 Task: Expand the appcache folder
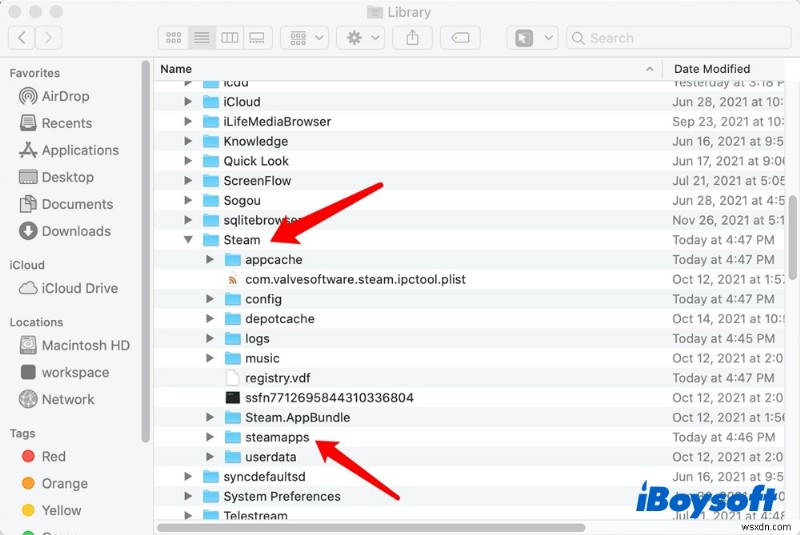pyautogui.click(x=210, y=259)
